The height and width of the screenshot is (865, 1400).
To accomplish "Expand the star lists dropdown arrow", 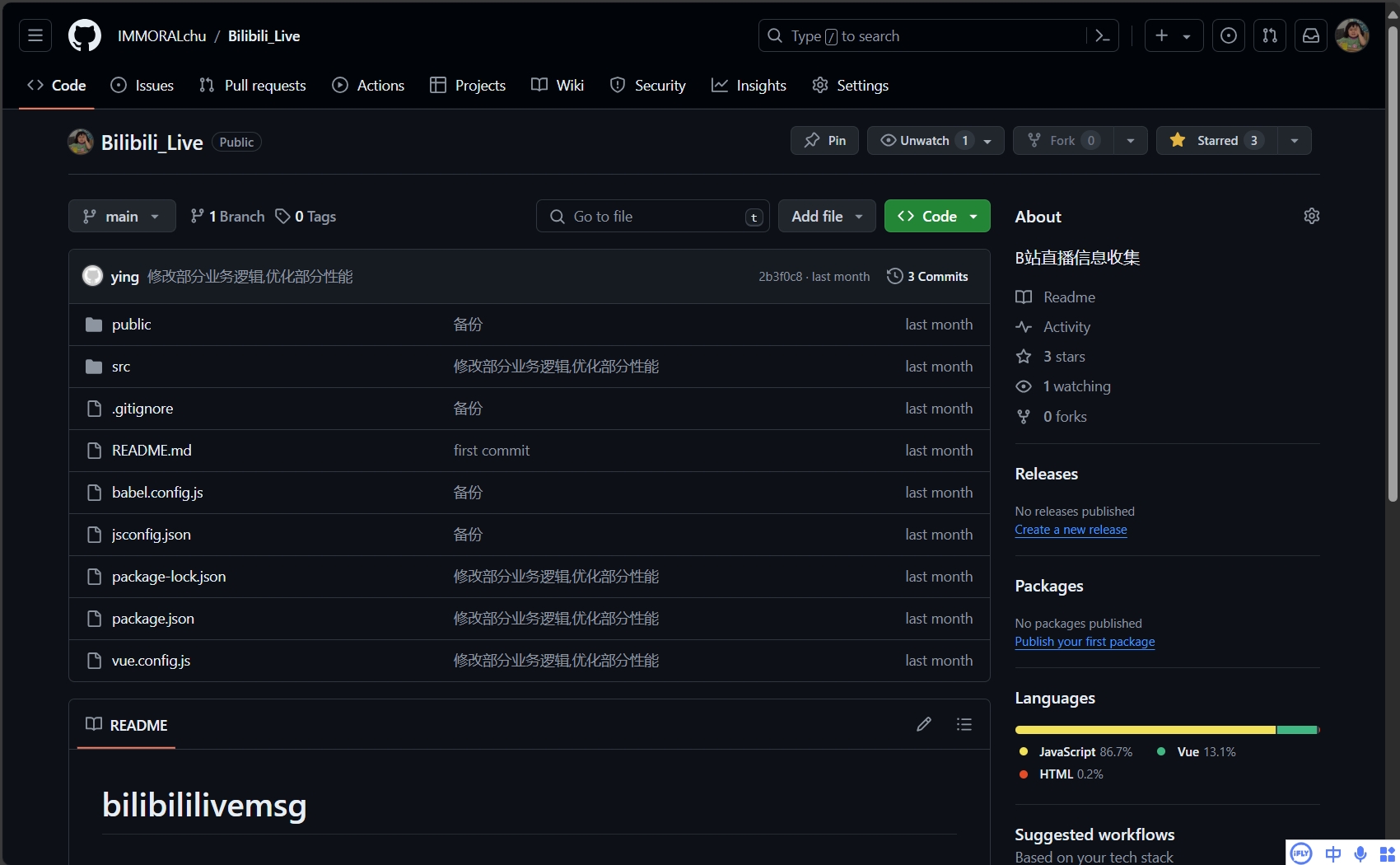I will click(1295, 140).
